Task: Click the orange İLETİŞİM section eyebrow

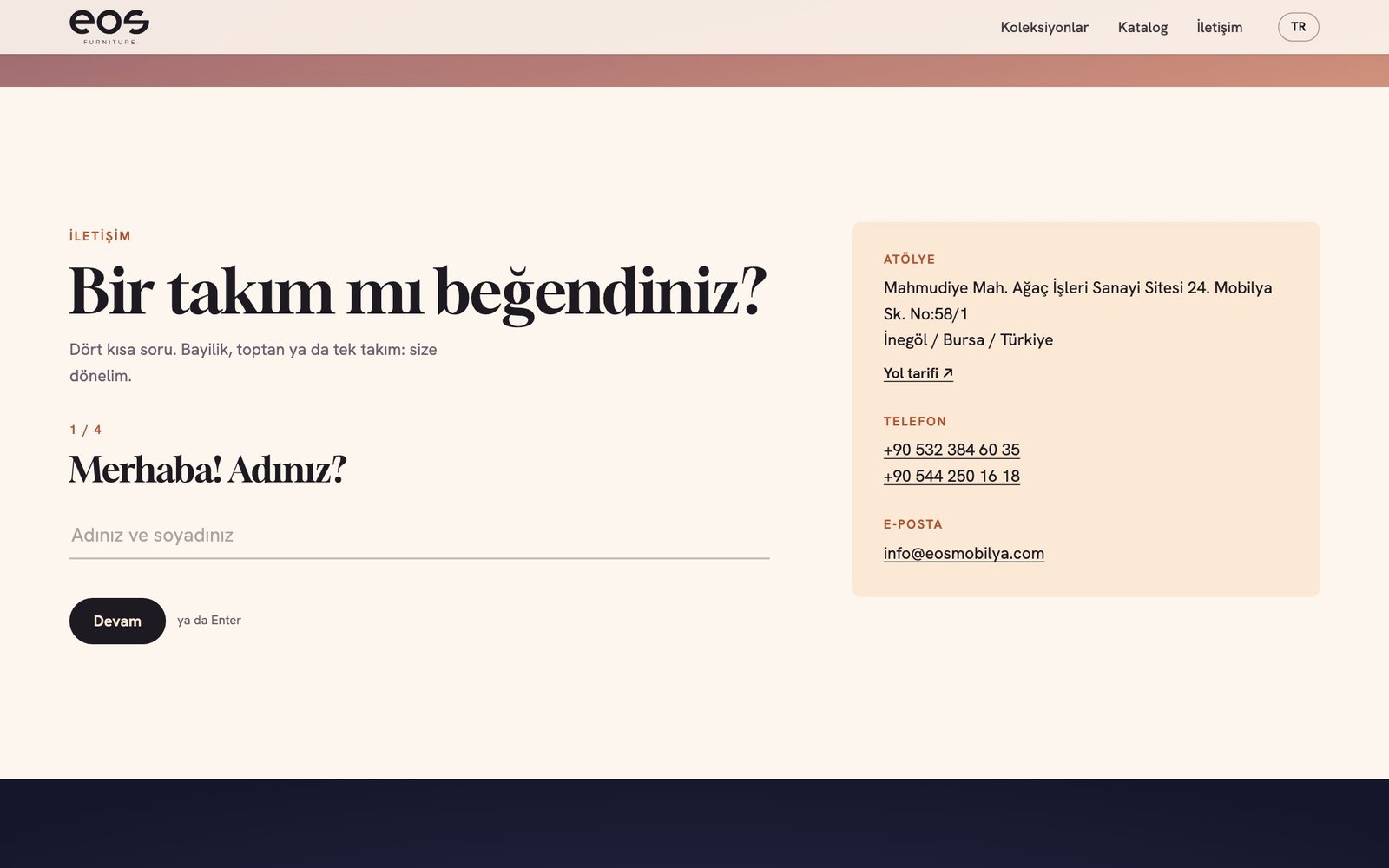Action: (100, 236)
